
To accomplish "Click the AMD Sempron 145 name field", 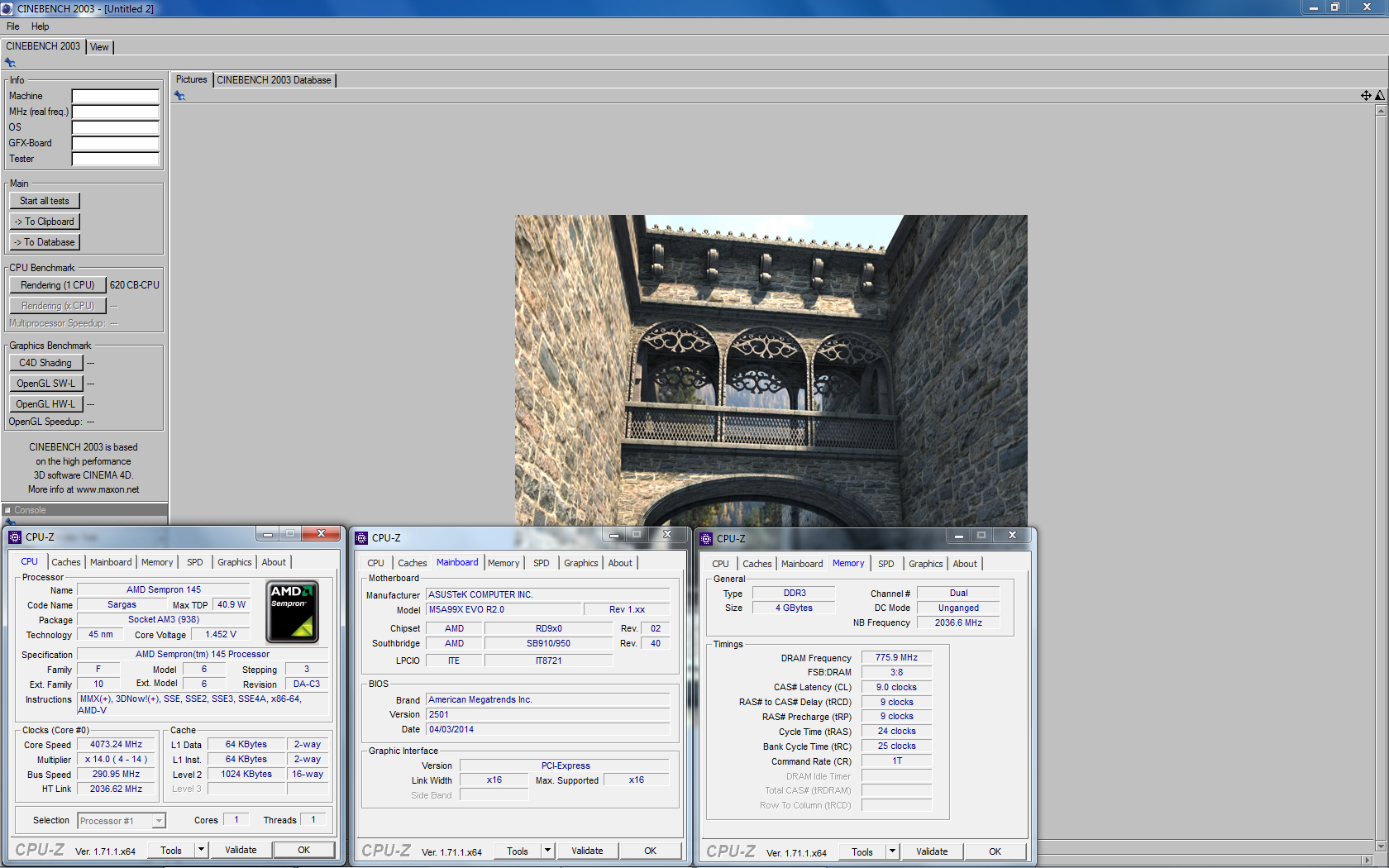I will (x=164, y=590).
